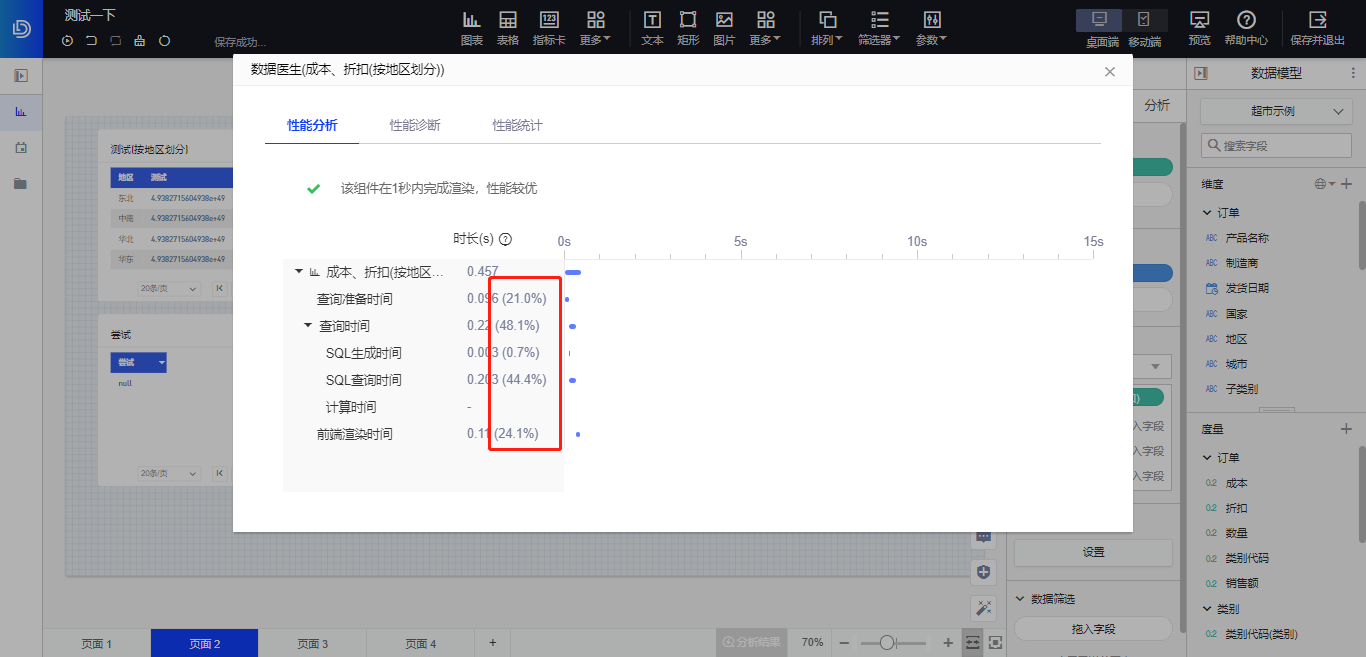Image resolution: width=1366 pixels, height=657 pixels.
Task: Switch to 移动端 mobile view
Action: click(1145, 20)
